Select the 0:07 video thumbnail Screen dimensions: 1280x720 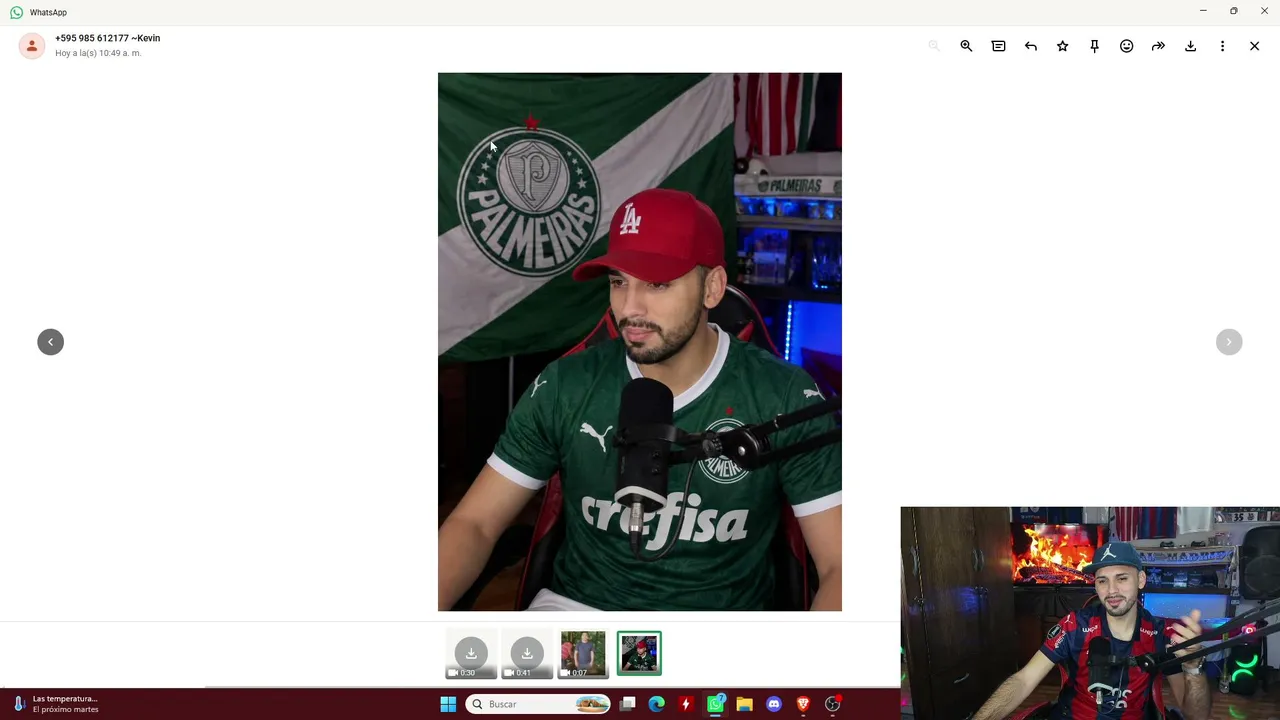pyautogui.click(x=583, y=654)
